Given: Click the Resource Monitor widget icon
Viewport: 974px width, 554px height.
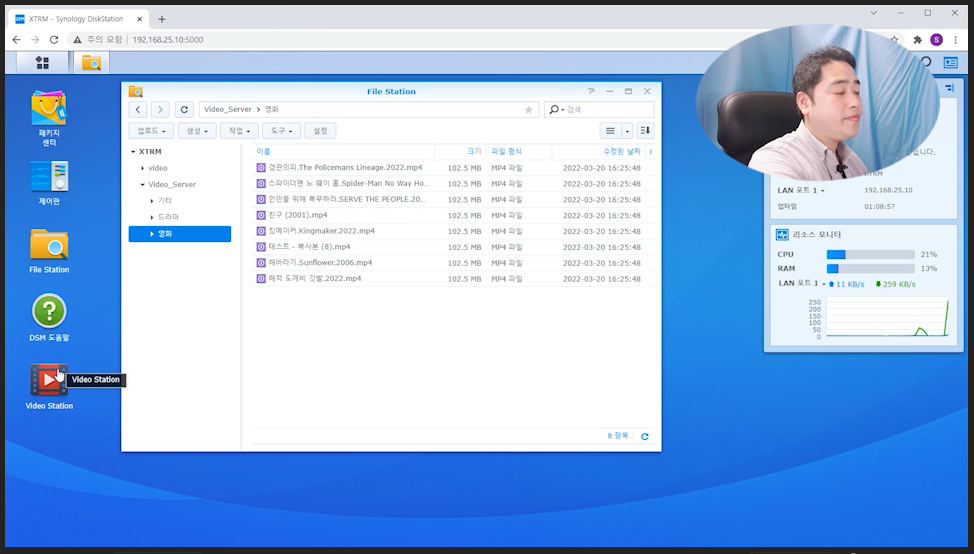Looking at the screenshot, I should 782,235.
